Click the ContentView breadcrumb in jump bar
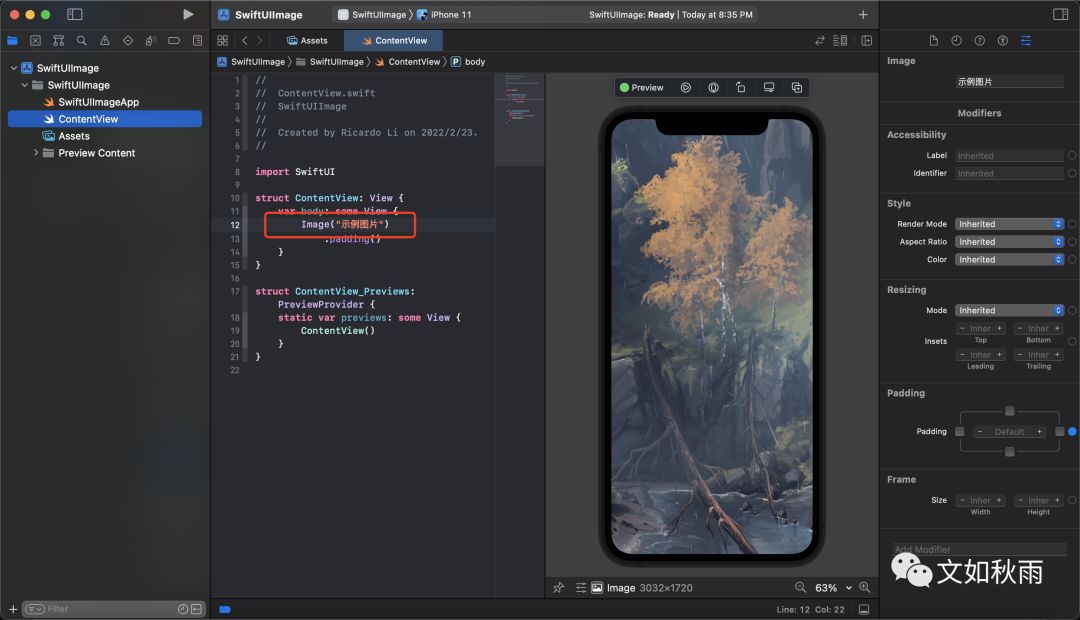 point(408,62)
